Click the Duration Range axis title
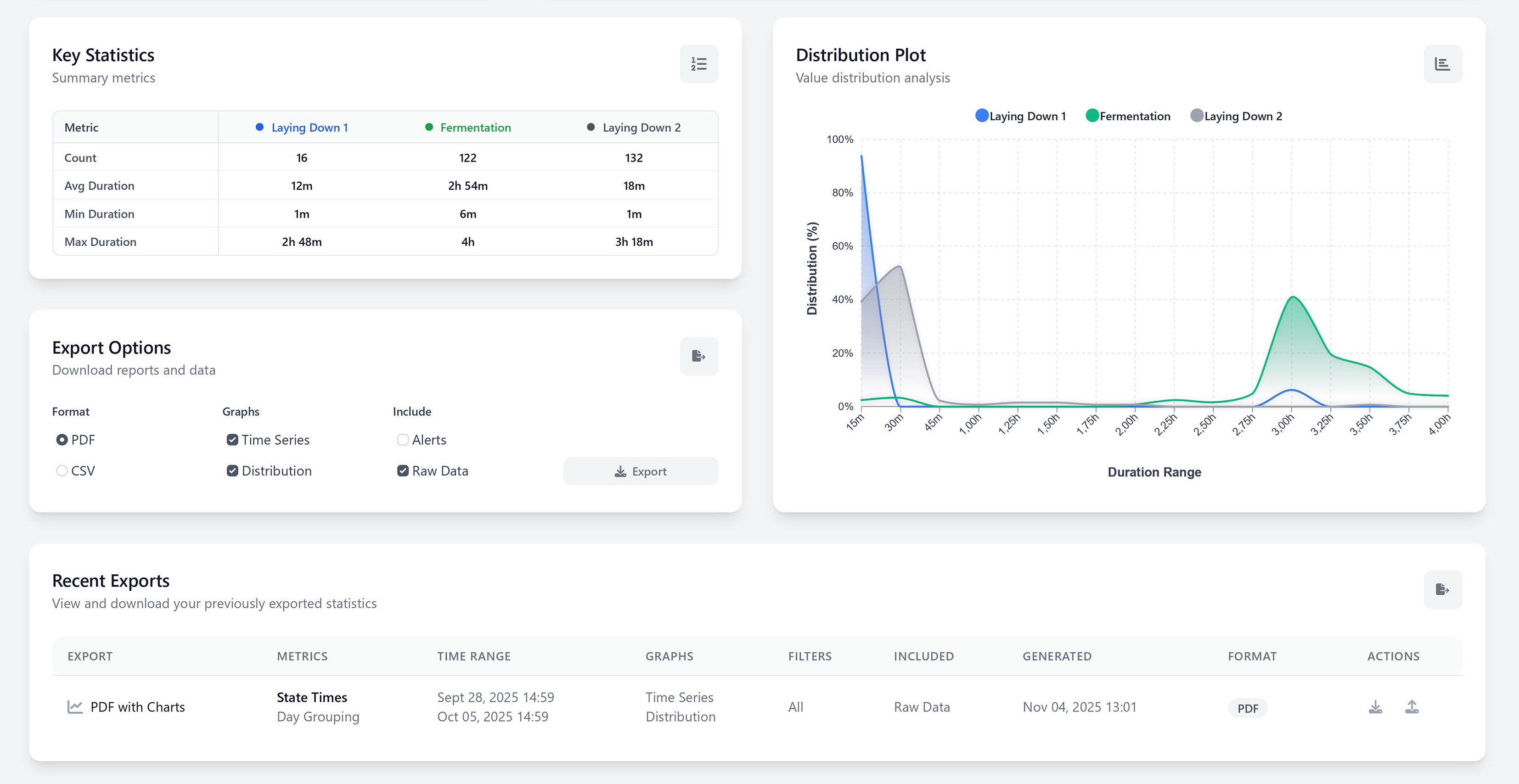Image resolution: width=1519 pixels, height=784 pixels. [x=1154, y=472]
